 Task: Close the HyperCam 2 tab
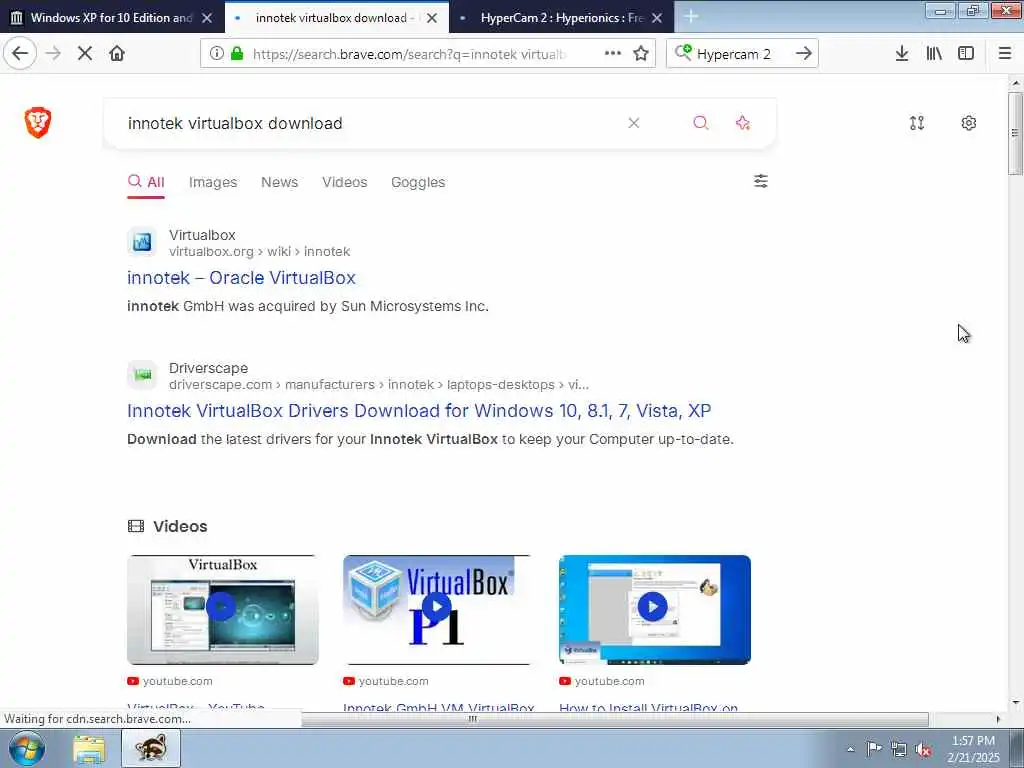coord(657,18)
